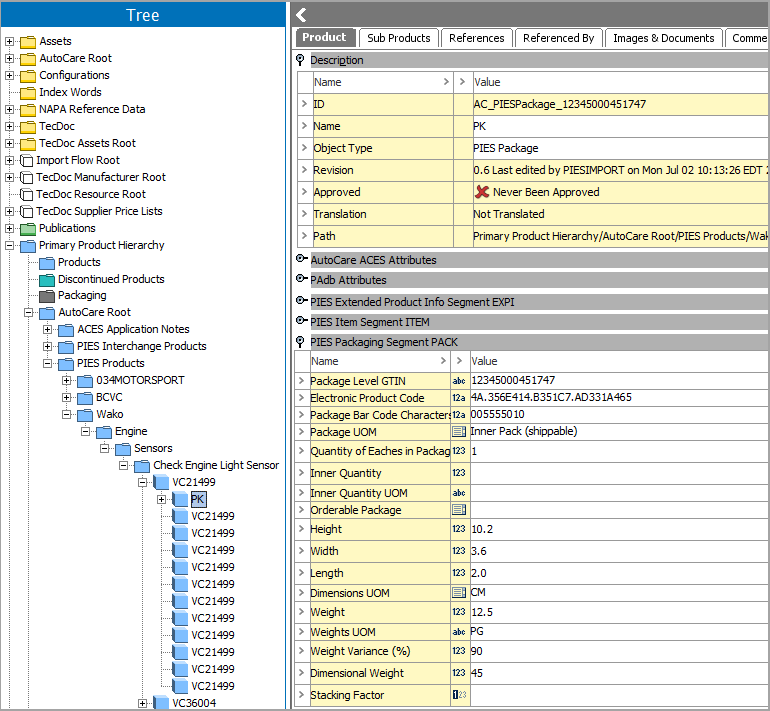This screenshot has height=711, width=770.
Task: Click the red X Never Been Approved icon
Action: point(482,192)
